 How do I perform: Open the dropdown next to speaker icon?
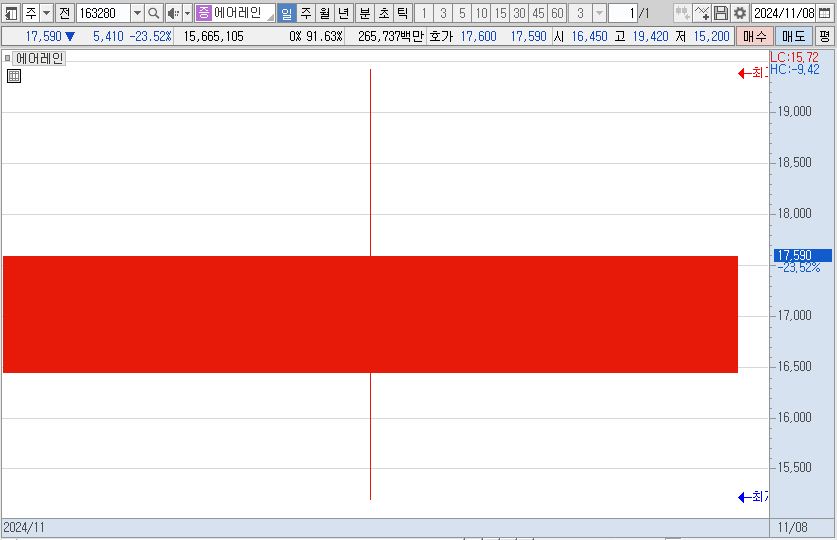click(x=187, y=13)
